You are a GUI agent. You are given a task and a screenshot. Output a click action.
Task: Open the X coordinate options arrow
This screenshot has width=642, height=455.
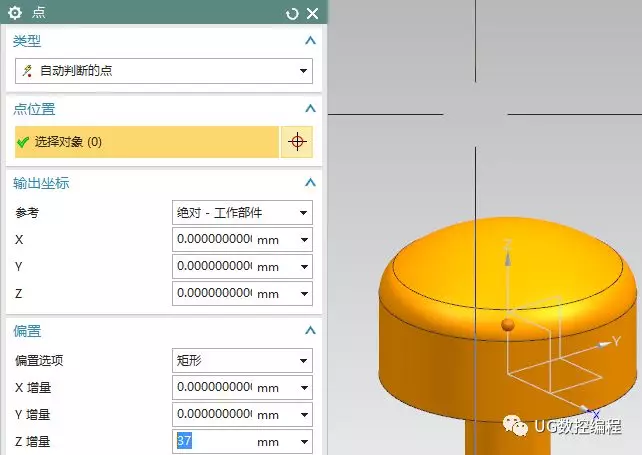point(304,240)
